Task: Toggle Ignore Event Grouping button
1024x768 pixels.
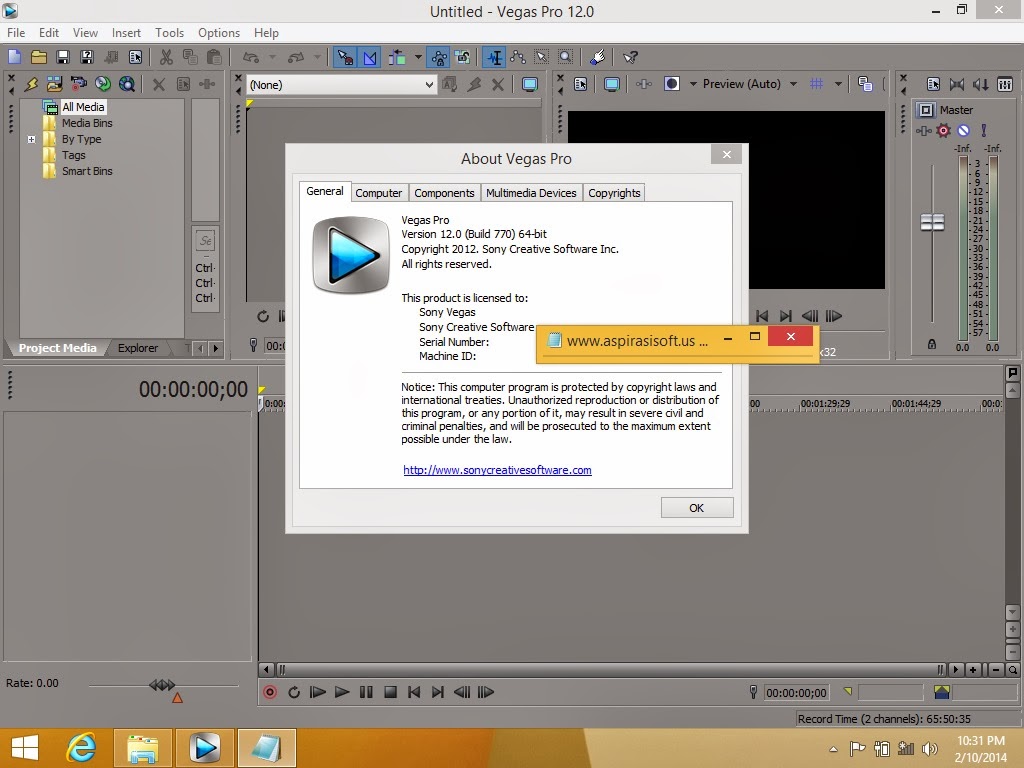Action: pyautogui.click(x=463, y=57)
